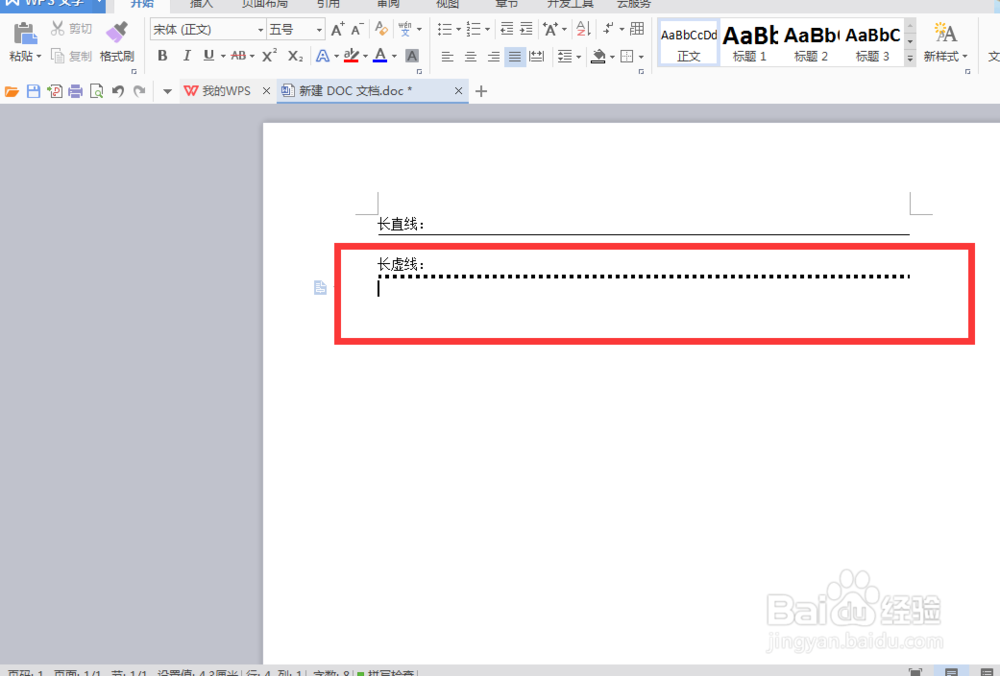Insert numbered list
This screenshot has width=1000, height=676.
click(x=473, y=29)
